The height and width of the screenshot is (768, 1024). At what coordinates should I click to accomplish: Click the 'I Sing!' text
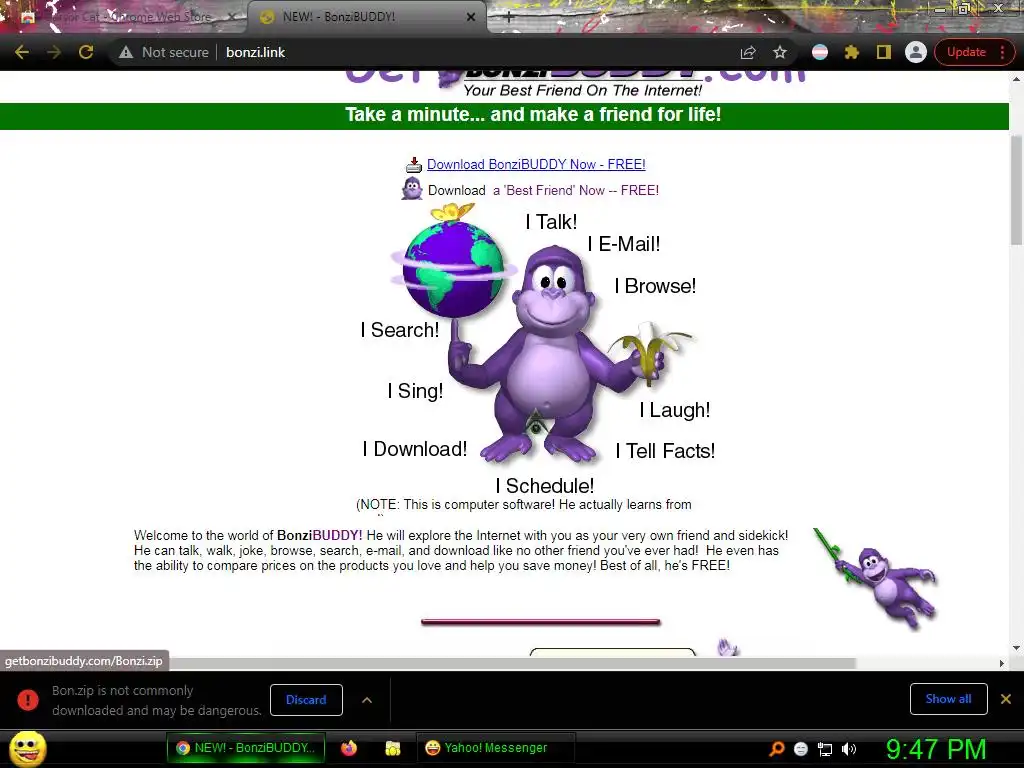click(415, 391)
